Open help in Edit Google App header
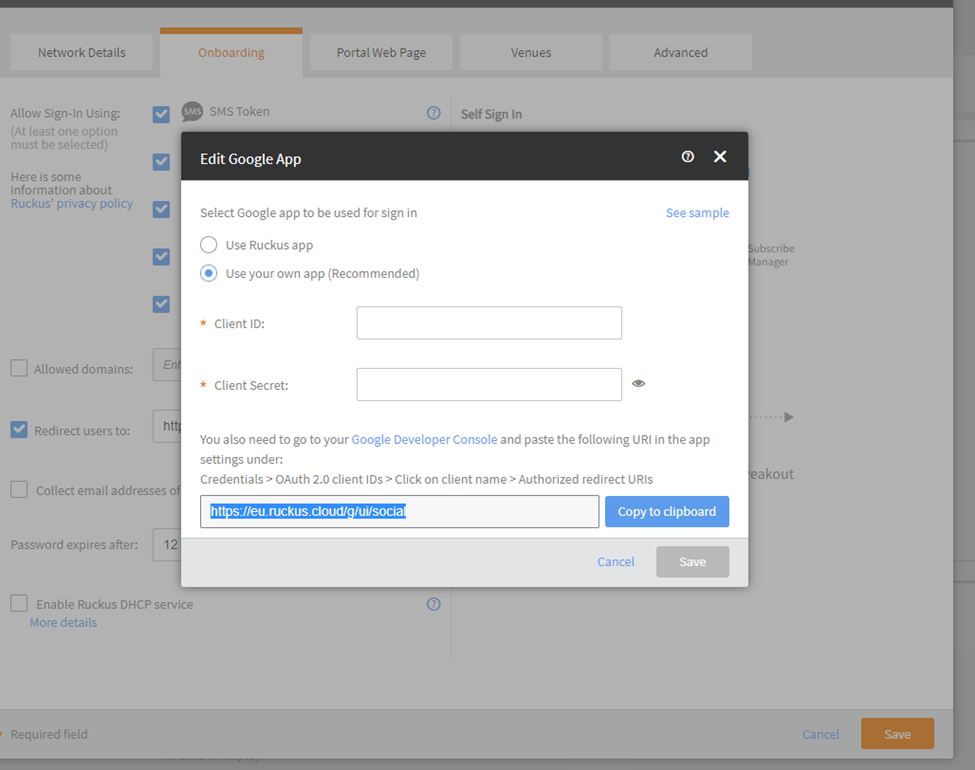 pos(688,157)
